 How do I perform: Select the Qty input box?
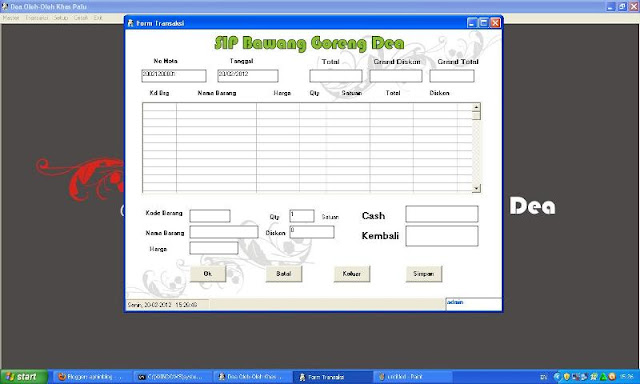point(302,216)
